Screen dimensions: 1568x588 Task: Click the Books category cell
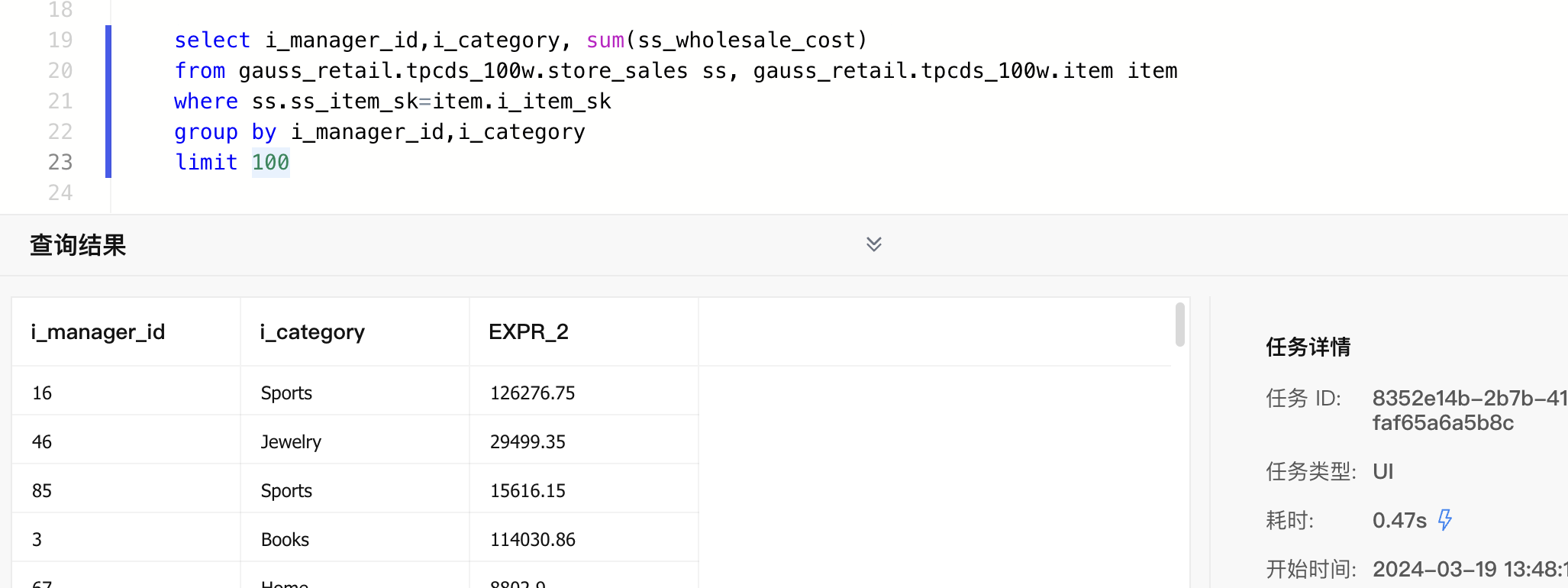285,540
